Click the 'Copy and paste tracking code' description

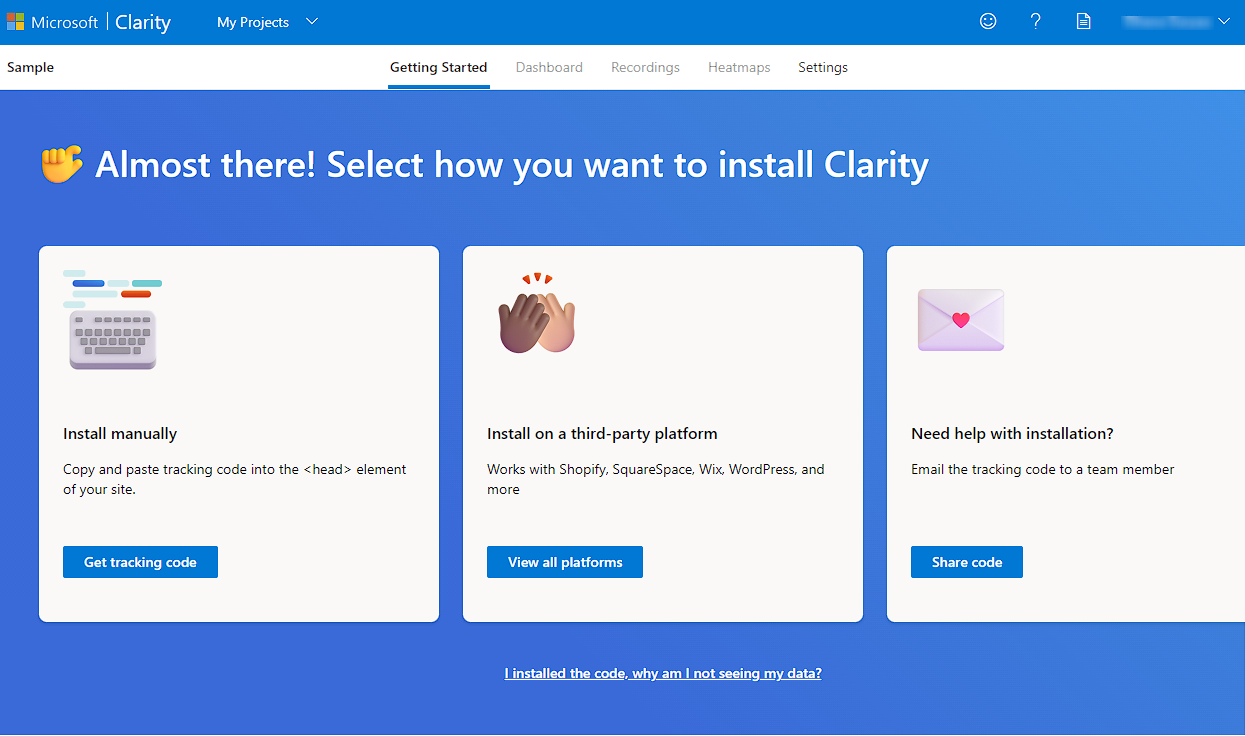point(235,479)
